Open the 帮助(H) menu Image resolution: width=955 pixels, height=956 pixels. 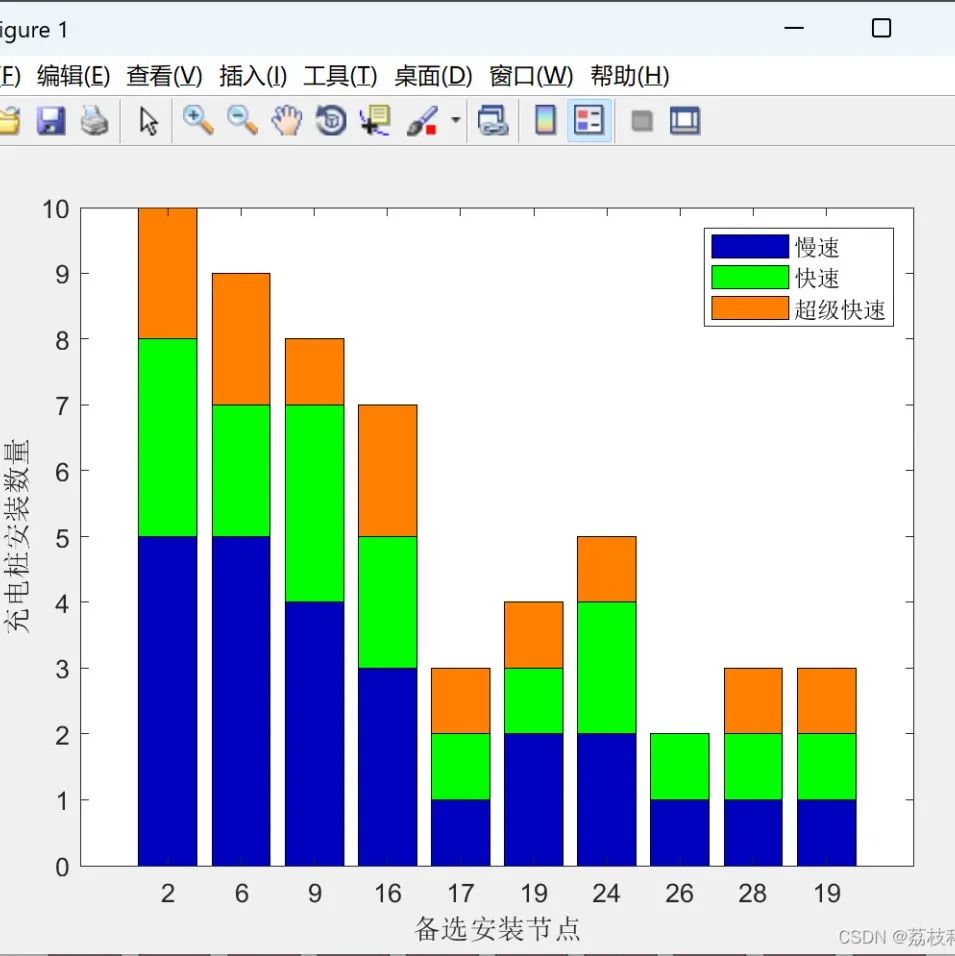click(x=630, y=76)
